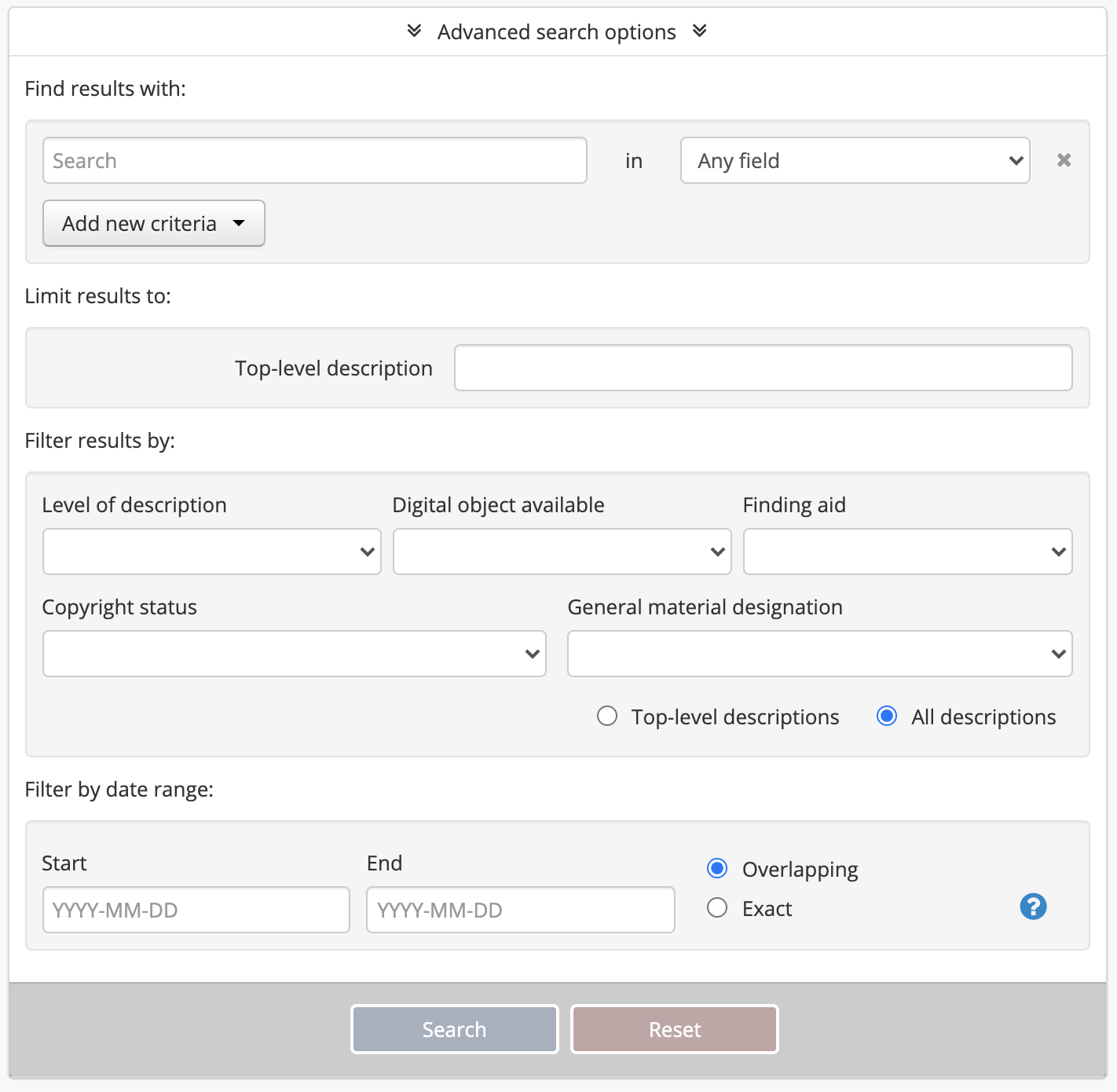Click the Top-level description input field
1117x1092 pixels.
[x=763, y=368]
